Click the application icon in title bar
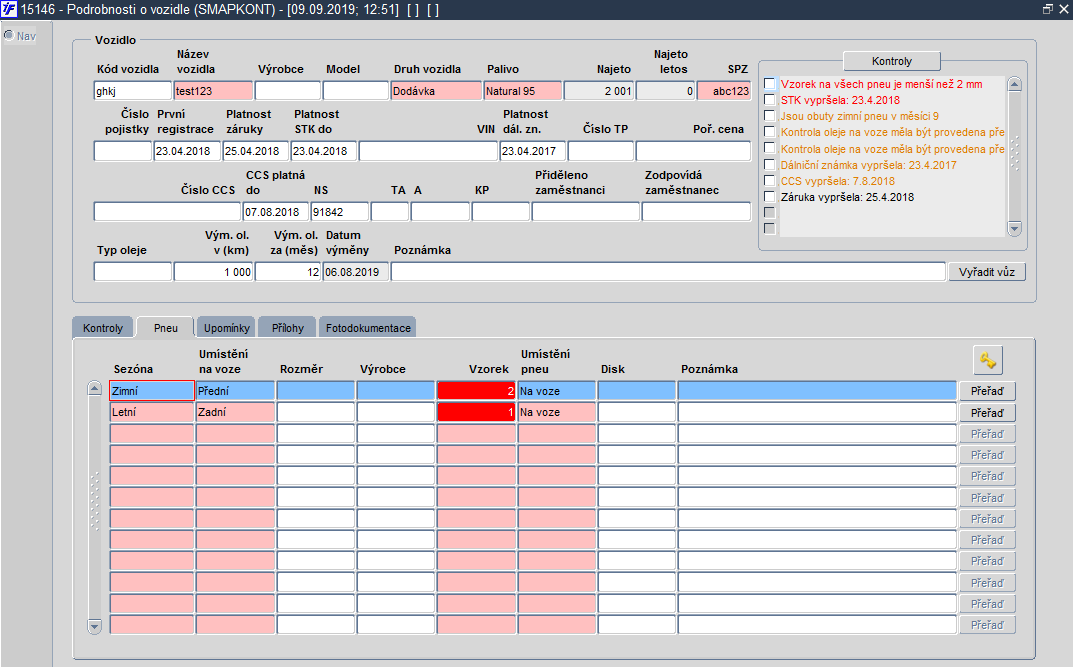Image resolution: width=1073 pixels, height=667 pixels. tap(9, 10)
